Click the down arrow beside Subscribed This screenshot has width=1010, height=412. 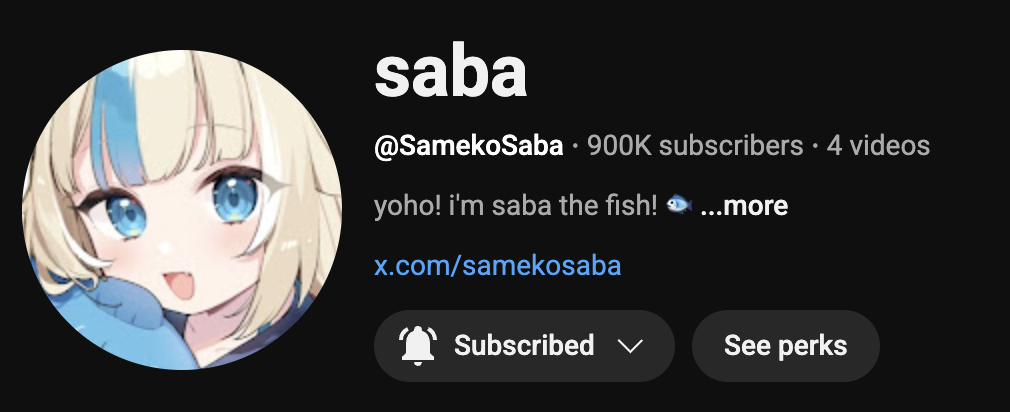click(x=630, y=346)
